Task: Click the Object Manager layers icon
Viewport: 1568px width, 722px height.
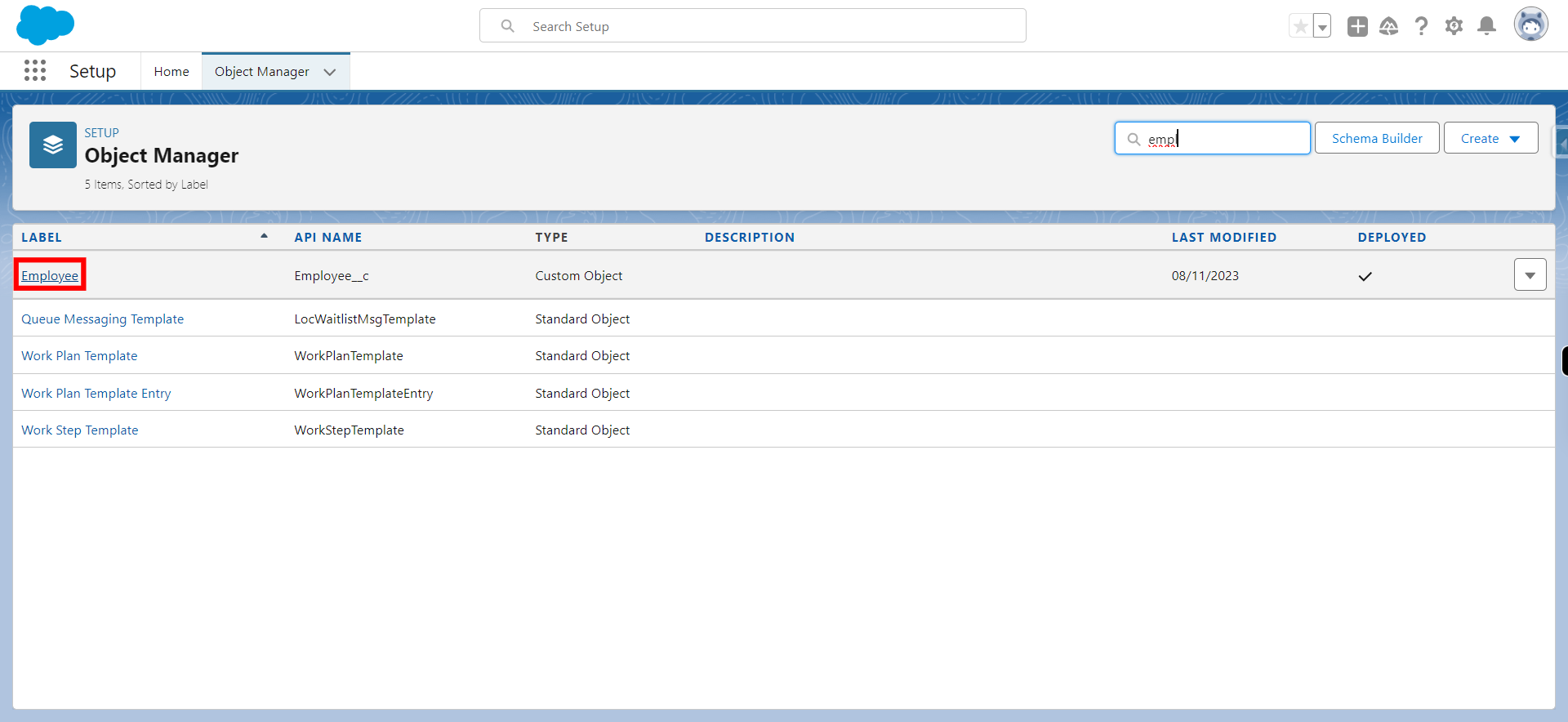Action: point(53,145)
